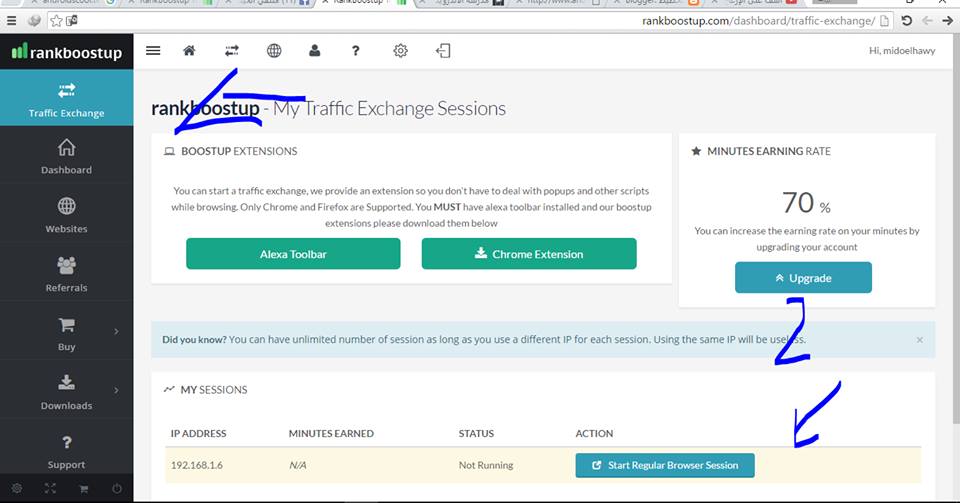Click the Hi, midoelhawy greeting
This screenshot has height=503, width=960.
(x=902, y=51)
